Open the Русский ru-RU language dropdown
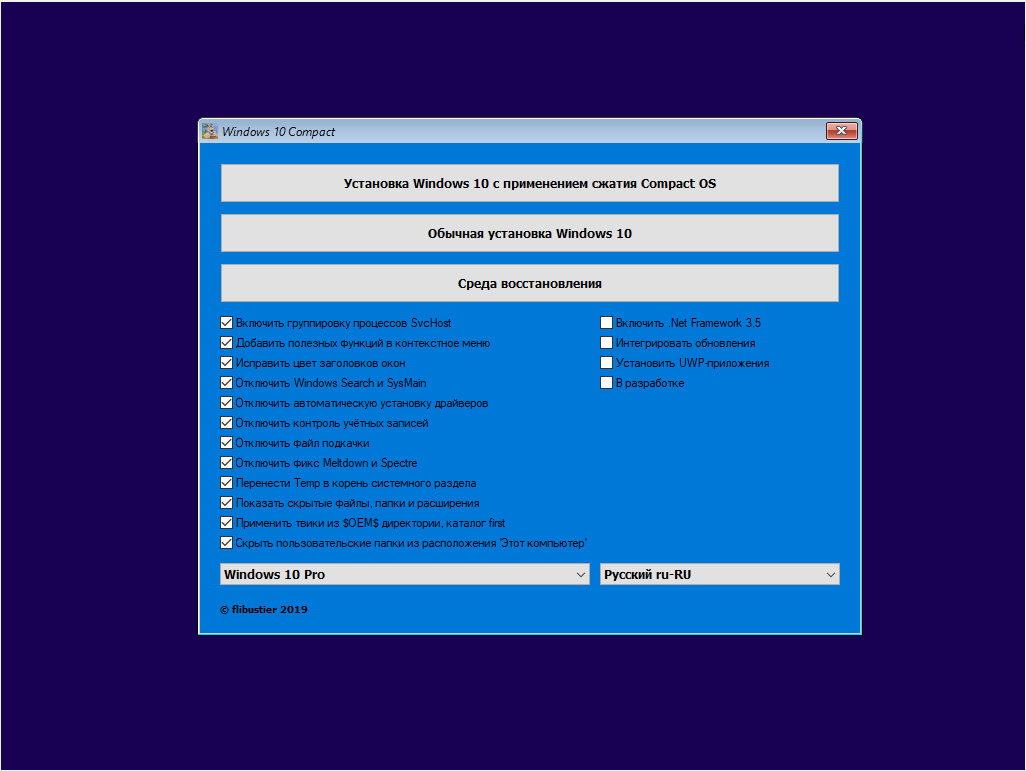Viewport: 1026px width, 771px height. click(x=720, y=575)
